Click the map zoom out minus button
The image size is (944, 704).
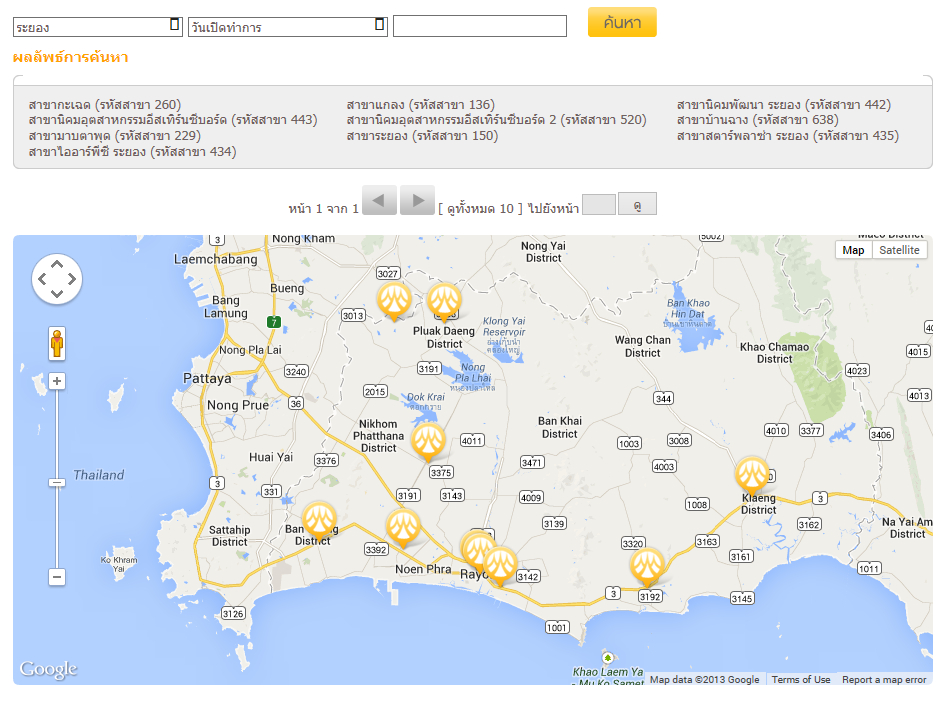57,577
